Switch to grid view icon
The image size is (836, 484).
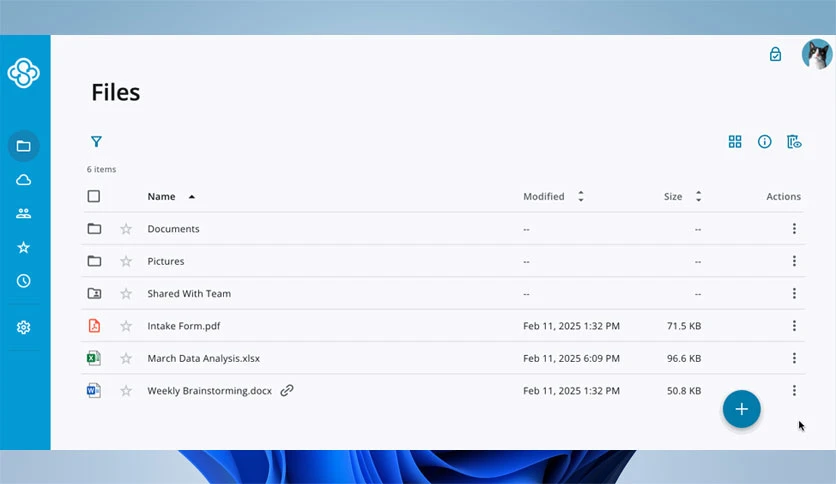point(735,142)
